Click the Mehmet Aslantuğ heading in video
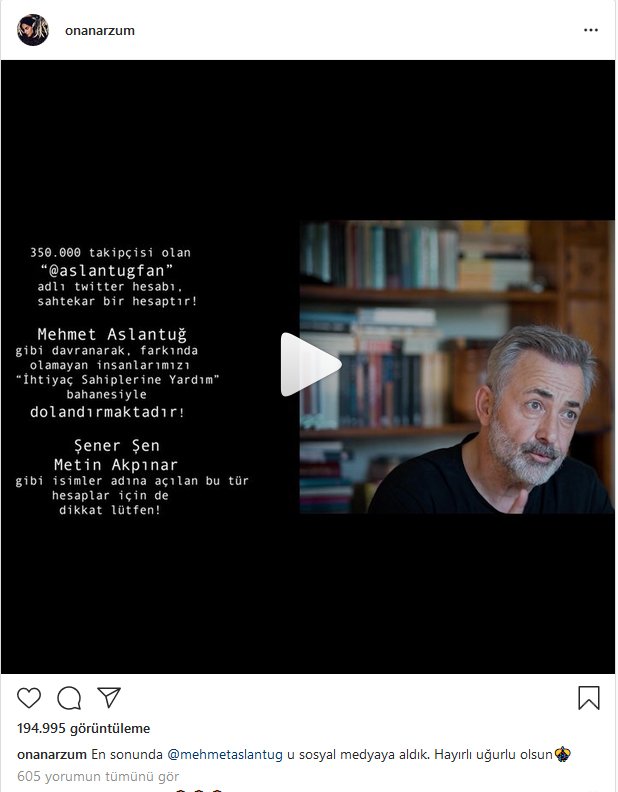 tap(112, 334)
